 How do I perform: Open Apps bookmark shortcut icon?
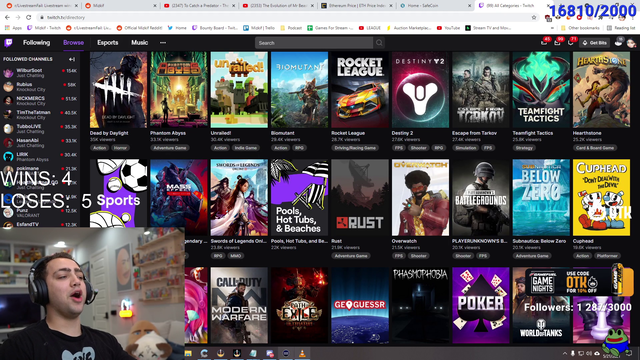(x=7, y=28)
